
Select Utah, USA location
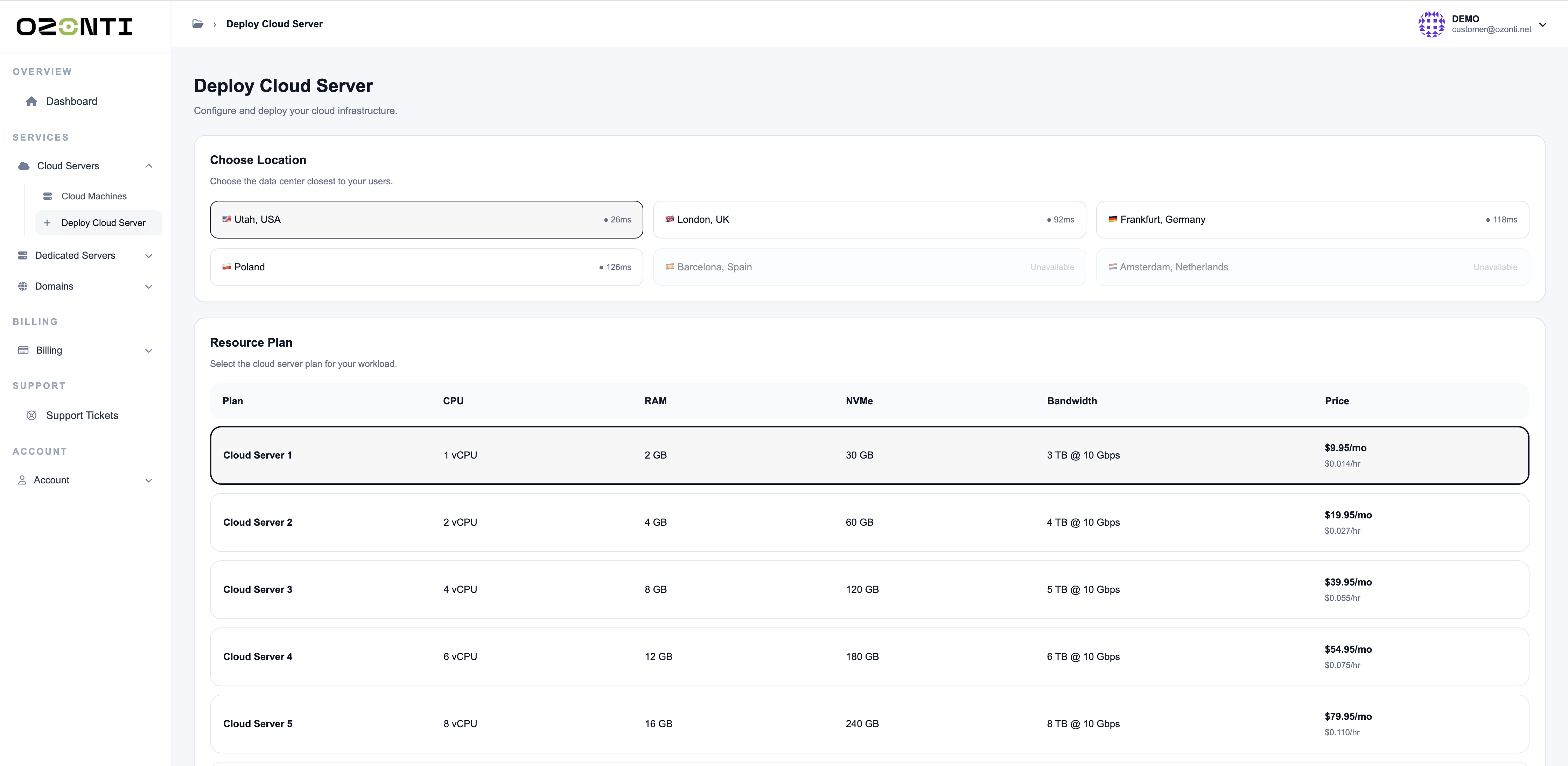(x=426, y=220)
